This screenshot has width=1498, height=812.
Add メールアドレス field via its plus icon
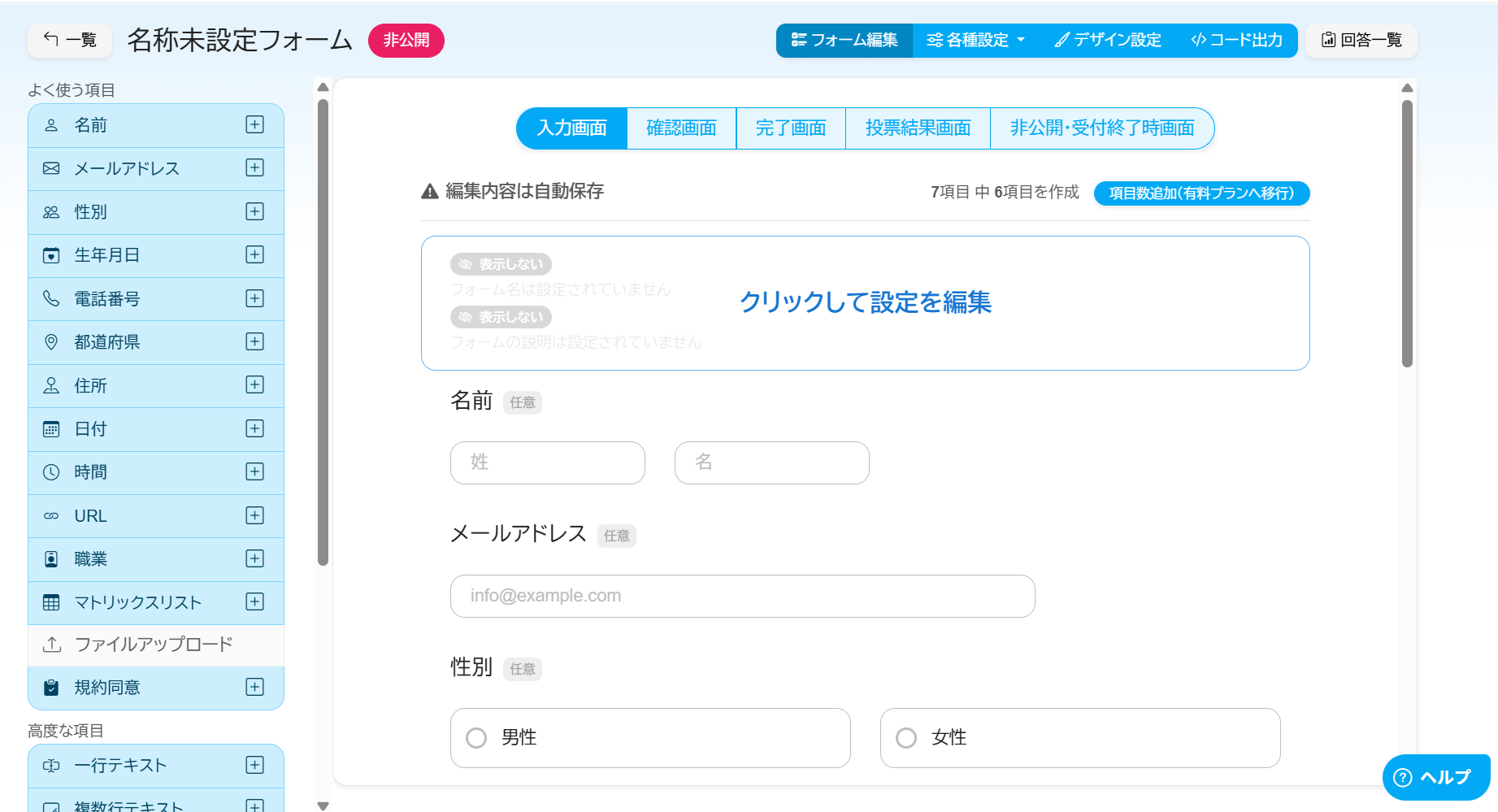(254, 168)
